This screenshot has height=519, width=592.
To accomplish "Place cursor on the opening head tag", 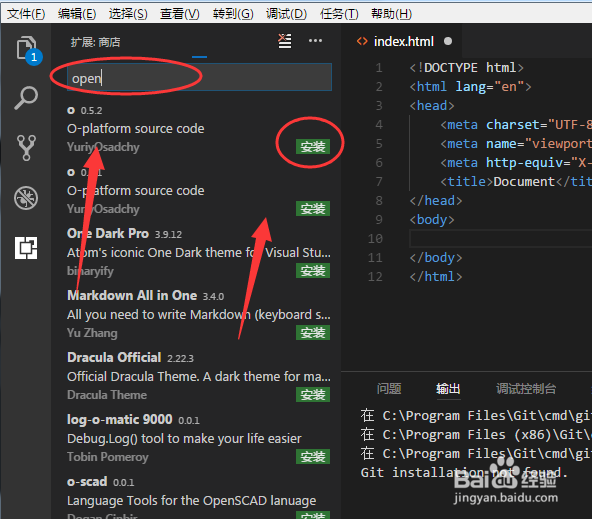I will click(432, 106).
